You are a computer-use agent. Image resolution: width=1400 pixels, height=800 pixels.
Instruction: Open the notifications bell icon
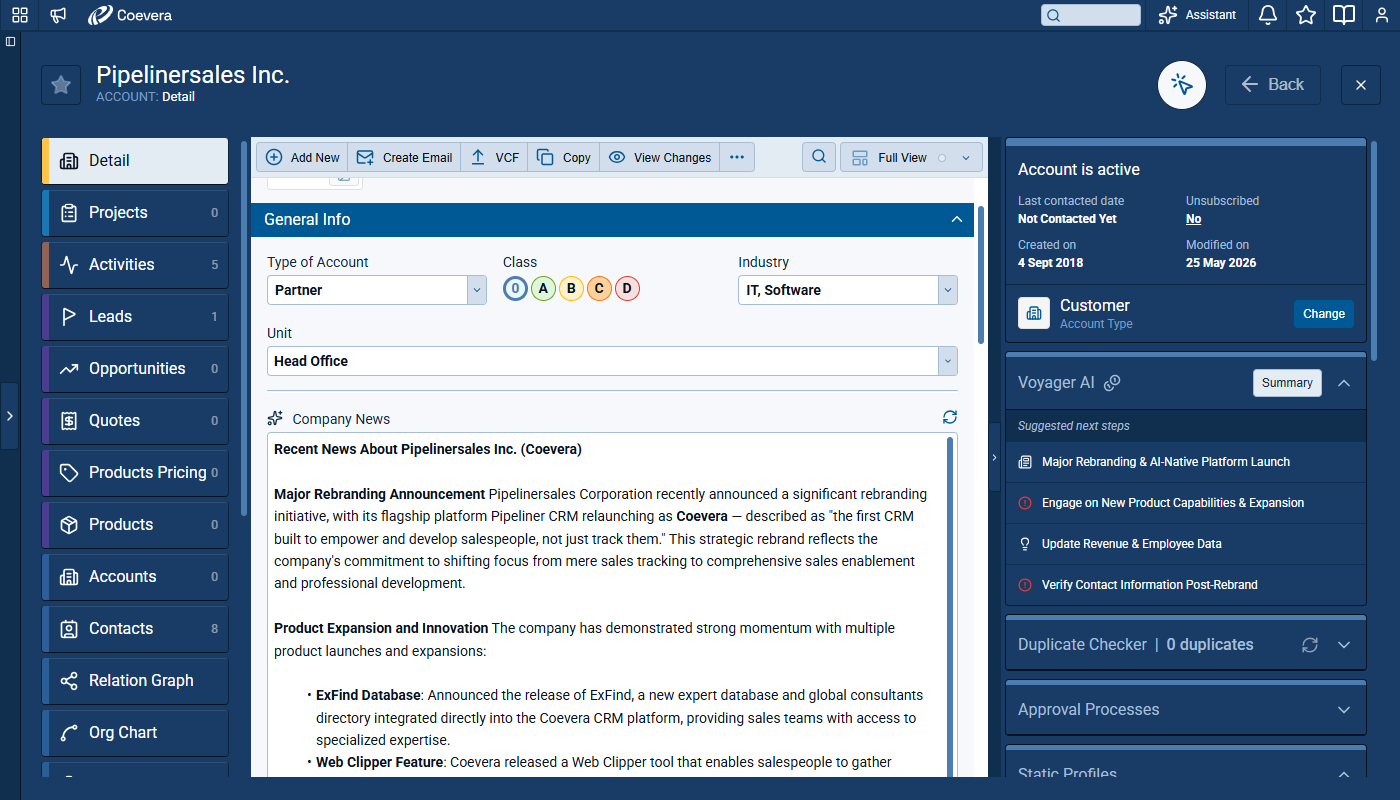(1268, 15)
